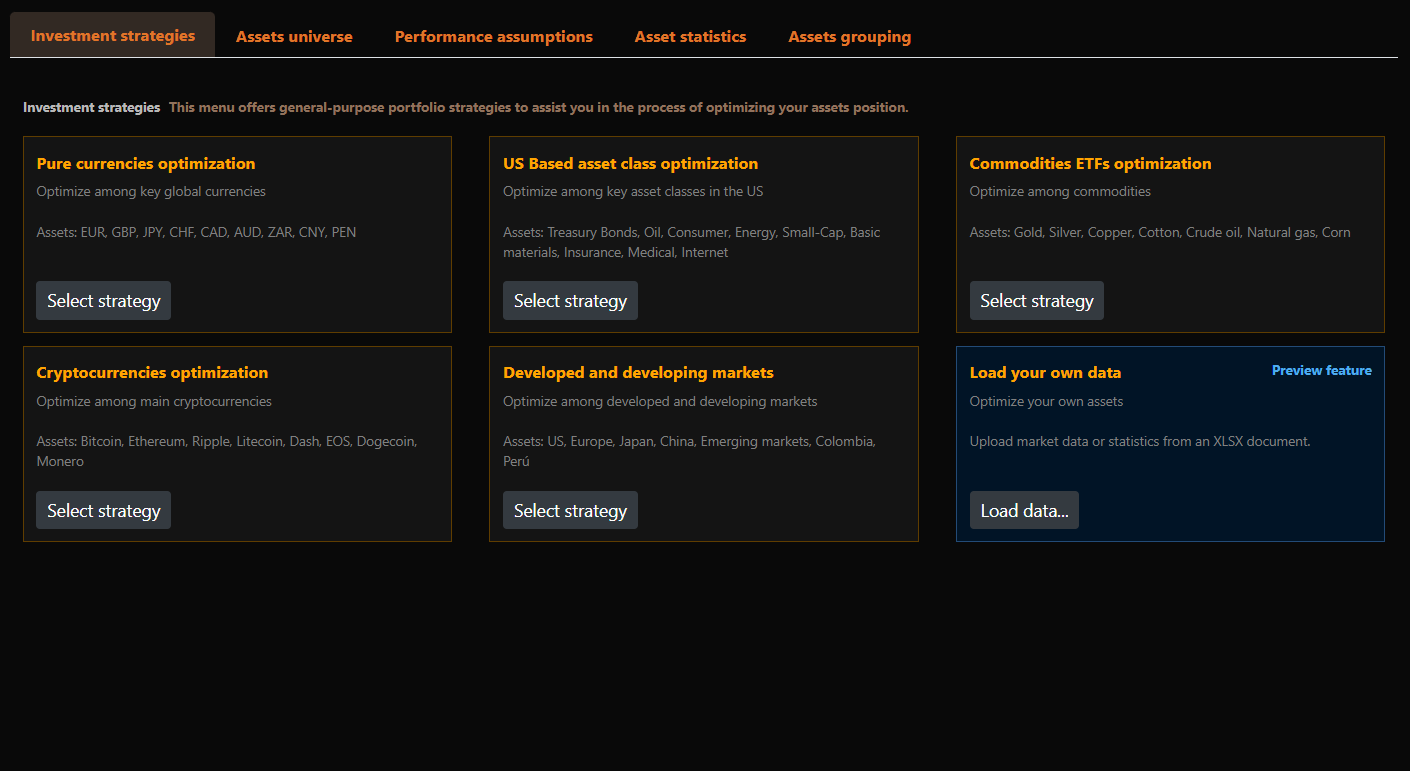The width and height of the screenshot is (1410, 771).
Task: Go to the Performance assumptions tab
Action: tap(493, 37)
